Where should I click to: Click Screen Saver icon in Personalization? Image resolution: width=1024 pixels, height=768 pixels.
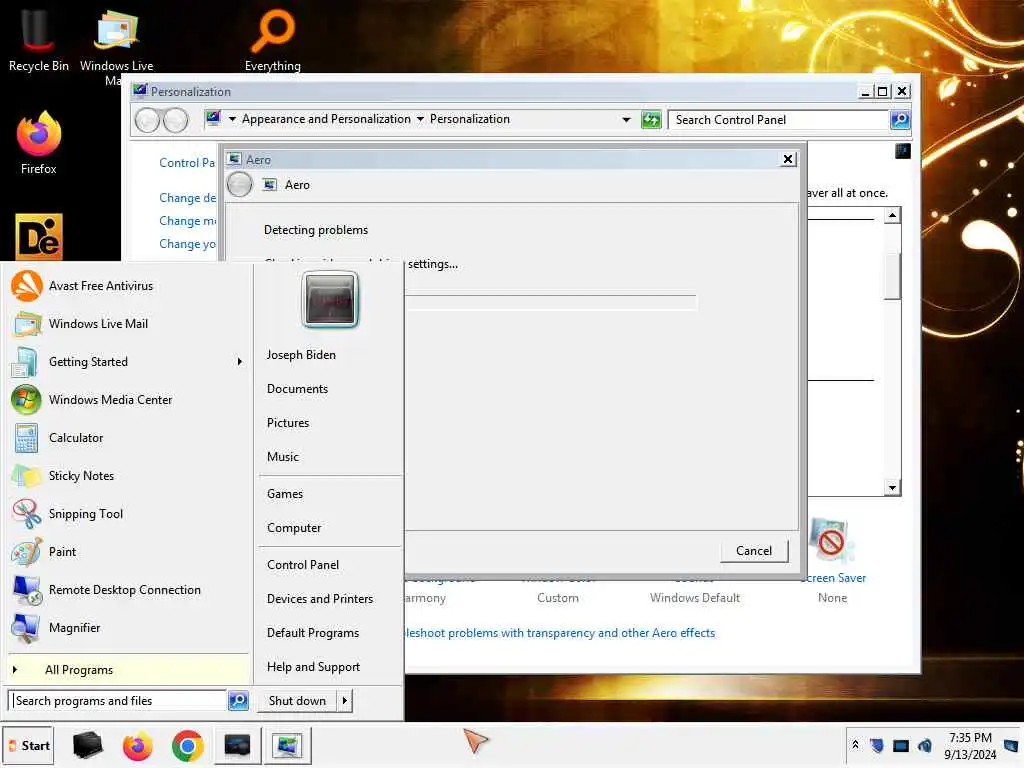click(831, 541)
